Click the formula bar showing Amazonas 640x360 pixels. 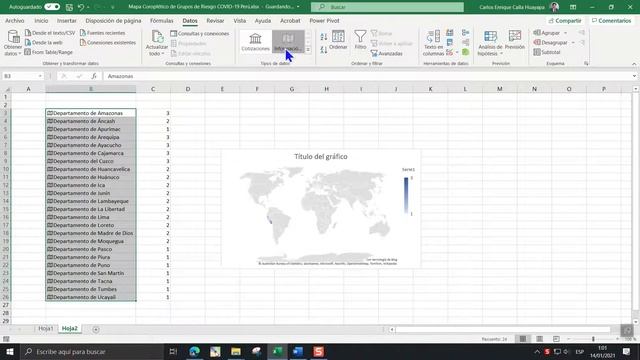point(367,76)
